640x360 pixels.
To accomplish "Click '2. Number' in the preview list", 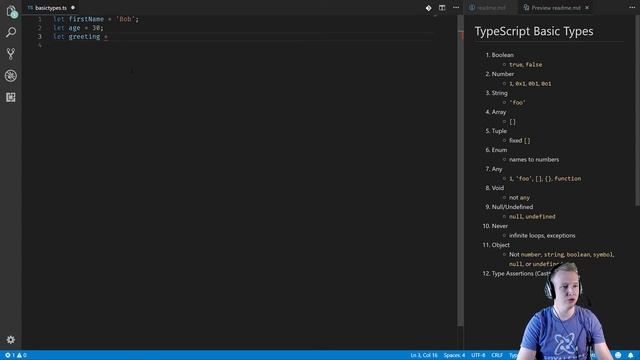I will pyautogui.click(x=500, y=74).
